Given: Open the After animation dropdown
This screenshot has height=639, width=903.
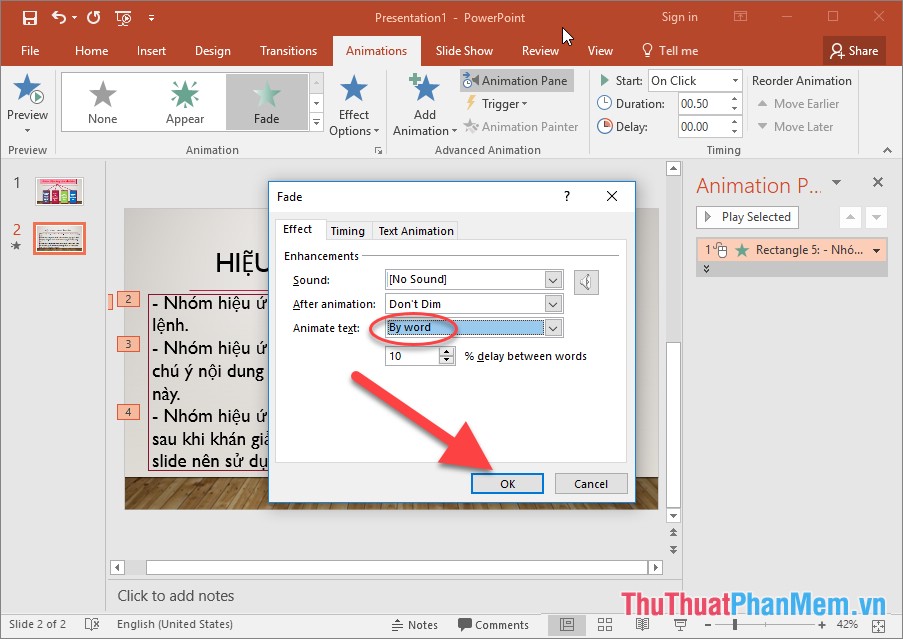Looking at the screenshot, I should [553, 304].
